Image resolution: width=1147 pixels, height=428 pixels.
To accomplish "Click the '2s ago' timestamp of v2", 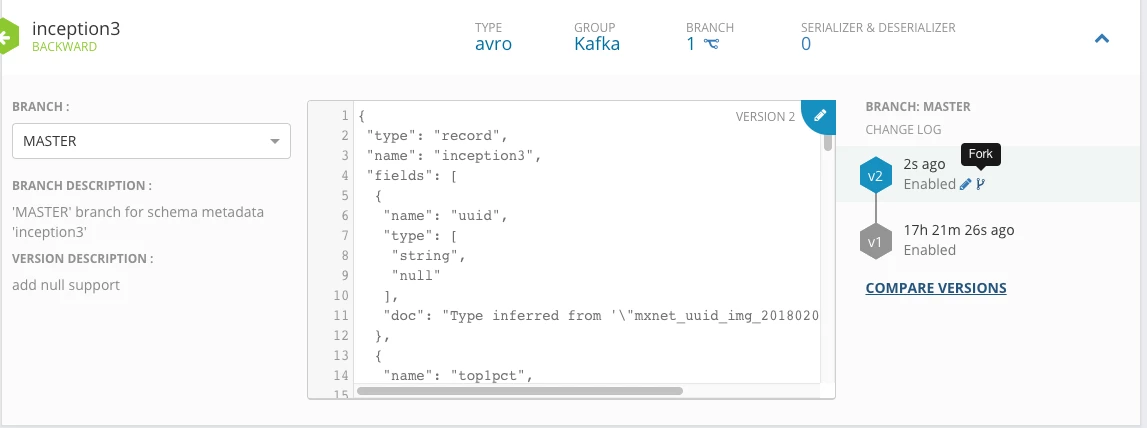I will (x=924, y=164).
